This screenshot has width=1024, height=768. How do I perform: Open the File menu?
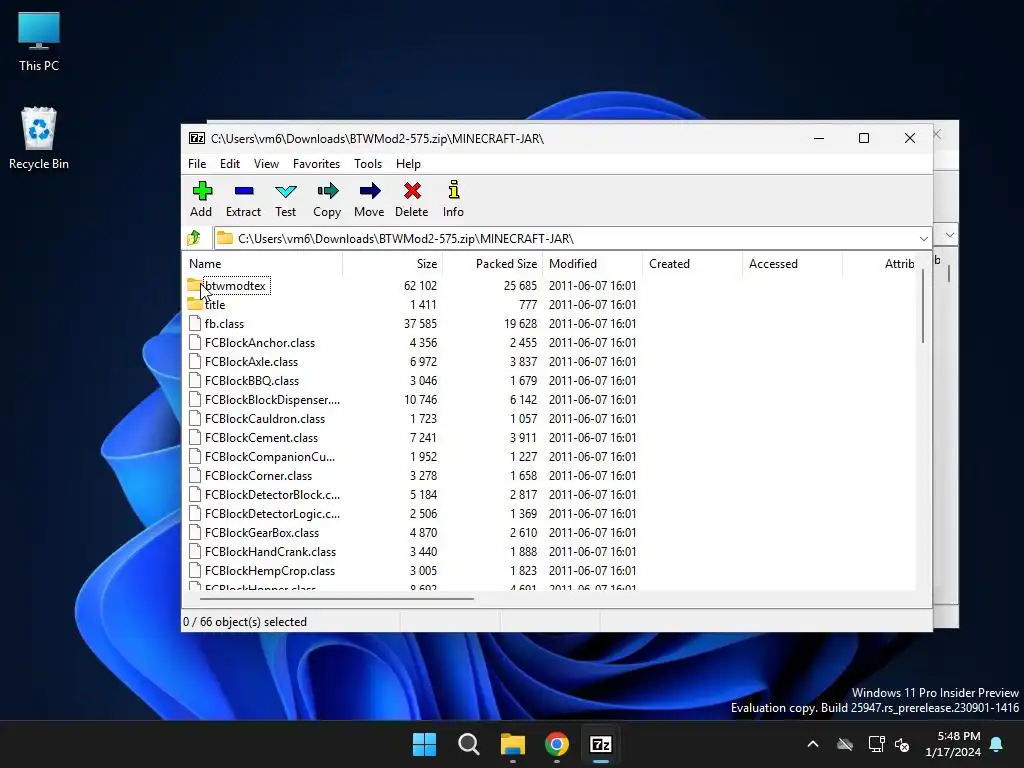coord(197,164)
